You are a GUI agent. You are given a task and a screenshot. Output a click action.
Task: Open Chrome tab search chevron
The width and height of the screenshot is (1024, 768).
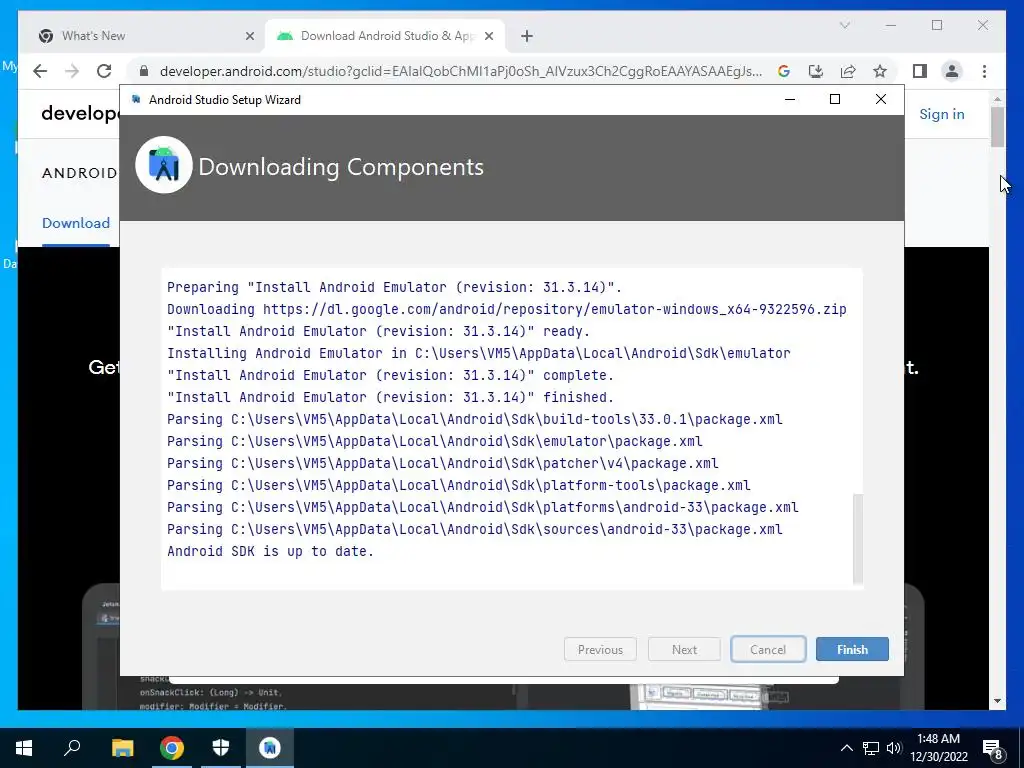844,25
